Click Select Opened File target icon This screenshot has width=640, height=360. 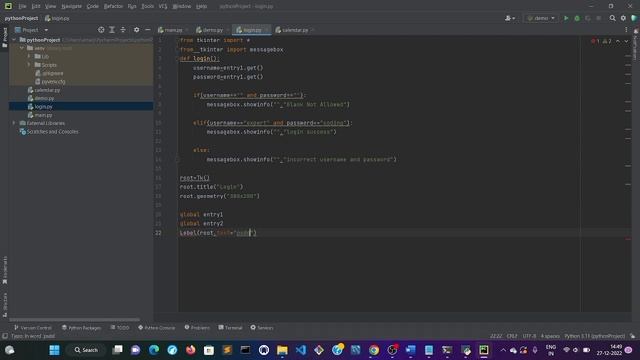point(101,30)
